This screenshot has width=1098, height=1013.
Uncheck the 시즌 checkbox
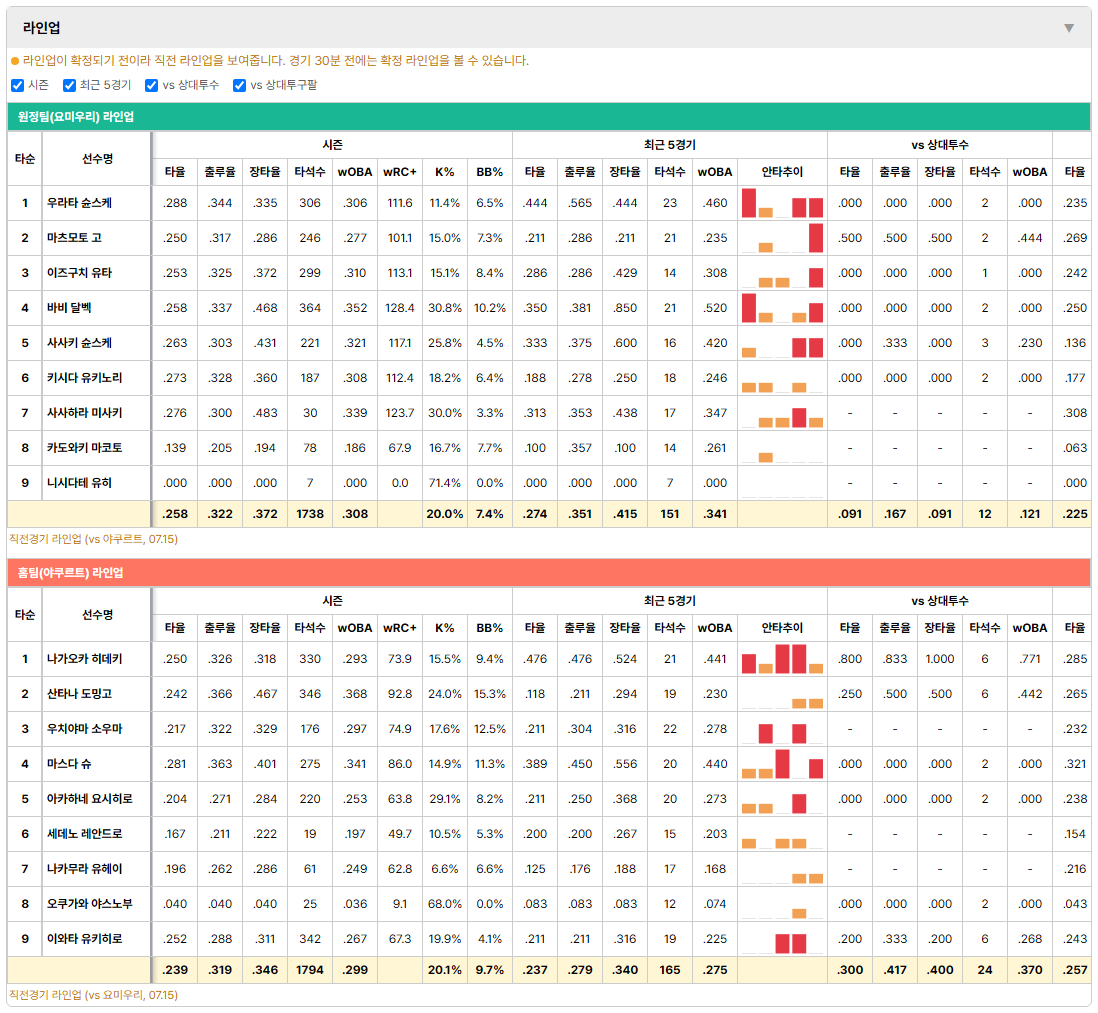[x=18, y=85]
